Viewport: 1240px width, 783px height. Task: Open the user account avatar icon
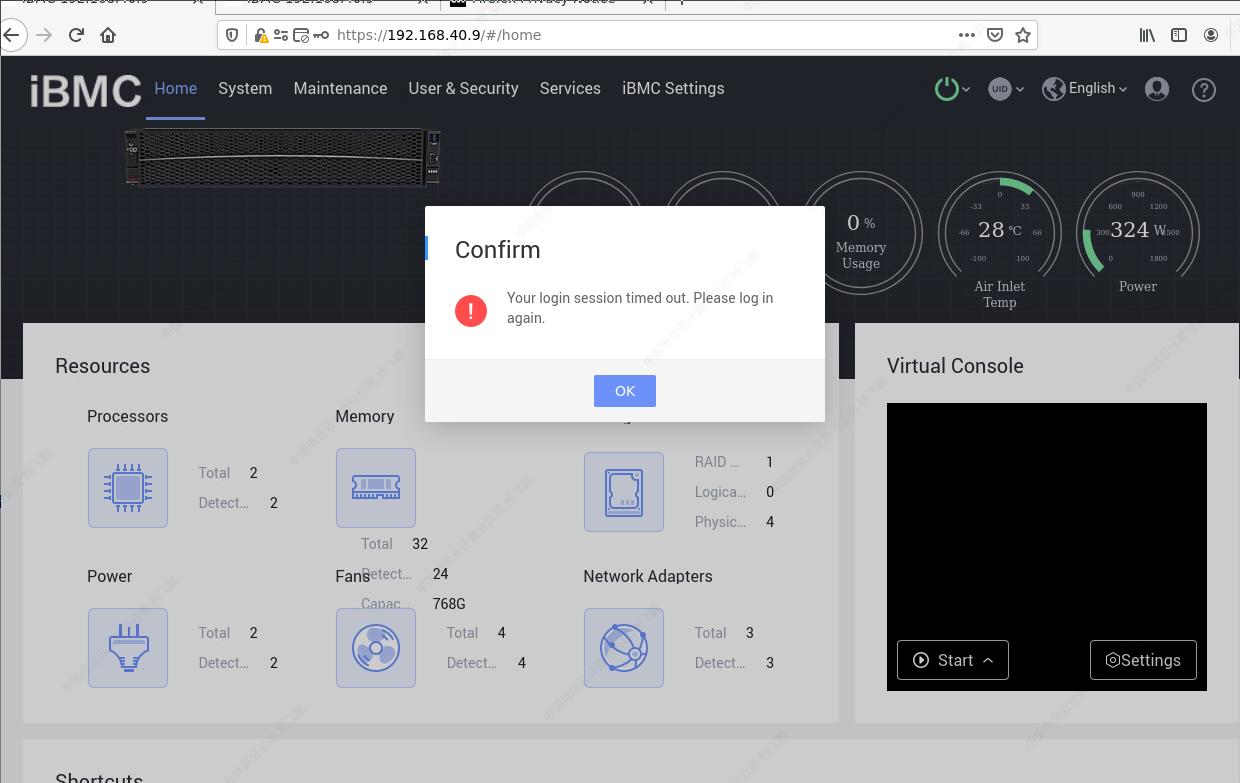click(1157, 89)
